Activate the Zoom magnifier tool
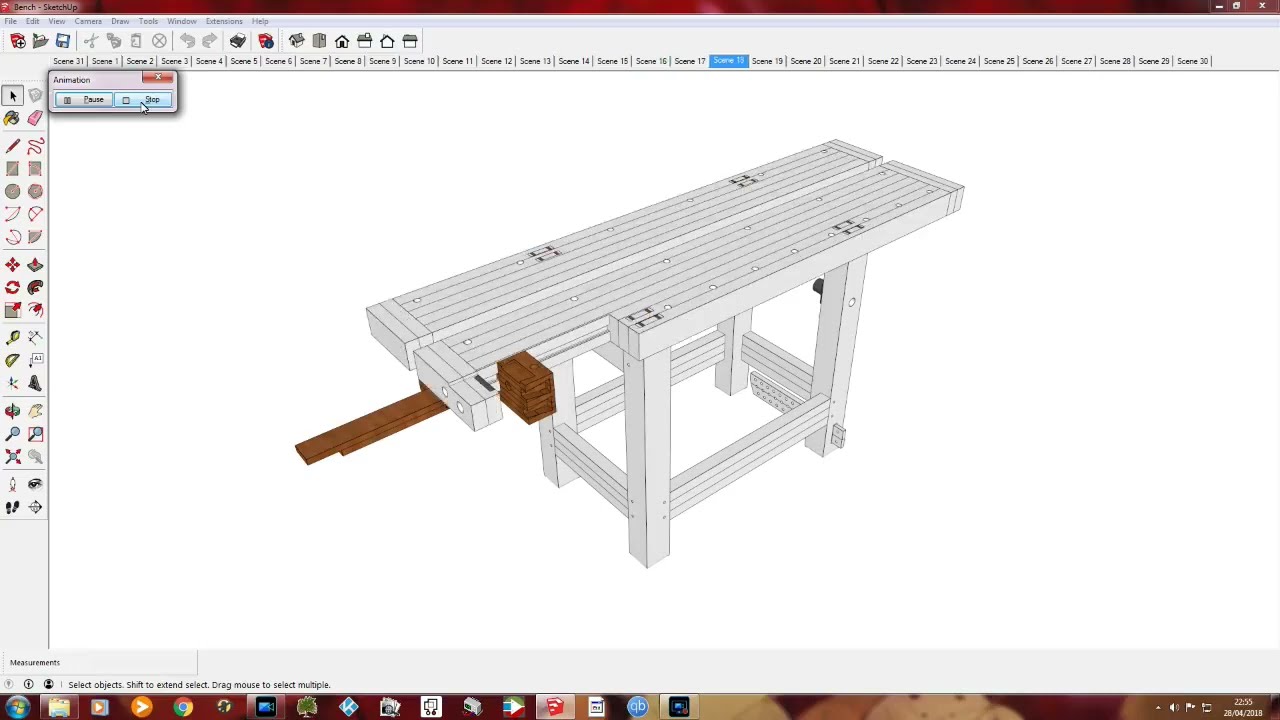This screenshot has height=720, width=1280. tap(13, 434)
